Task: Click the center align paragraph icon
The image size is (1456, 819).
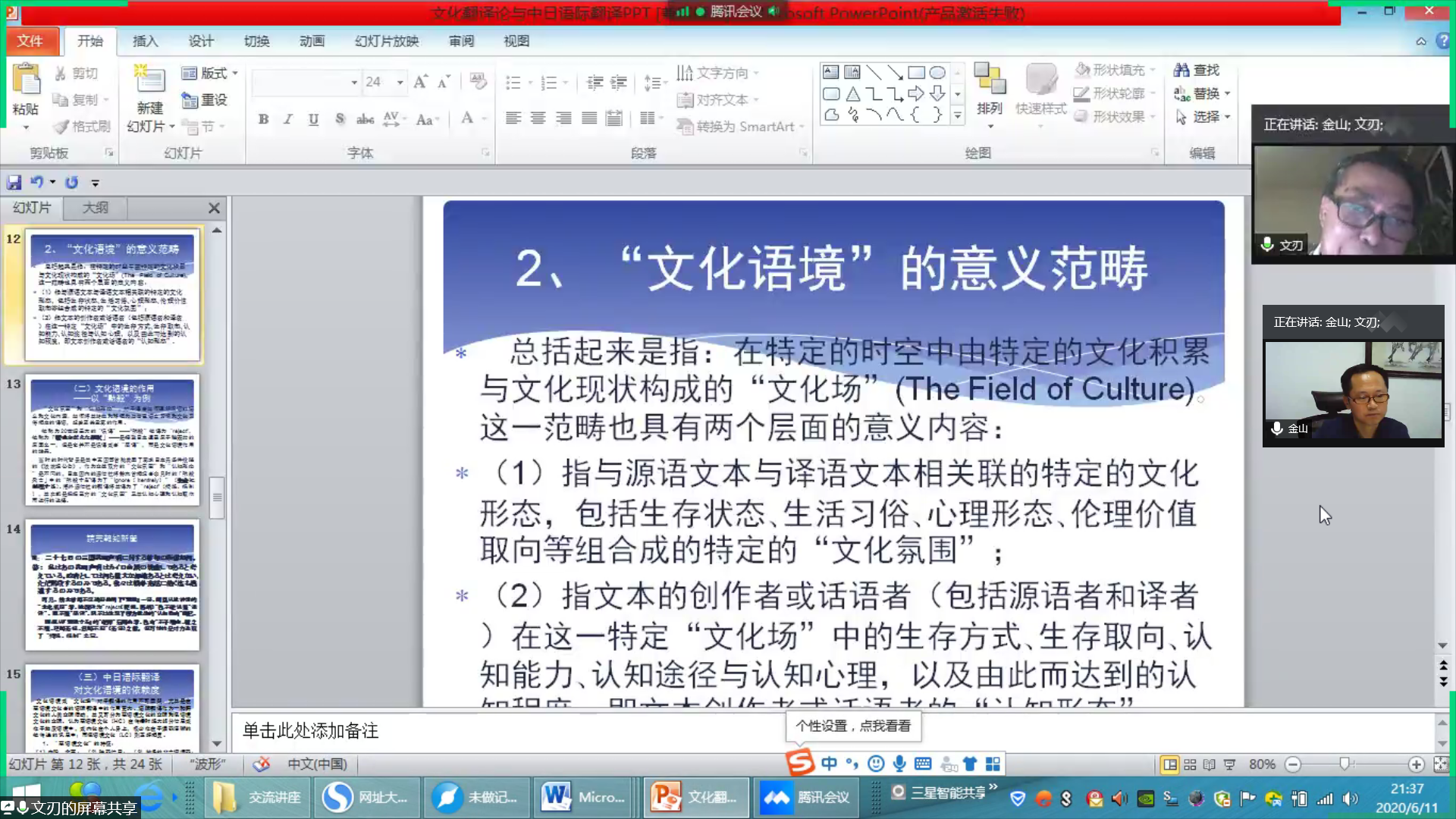Action: point(538,118)
